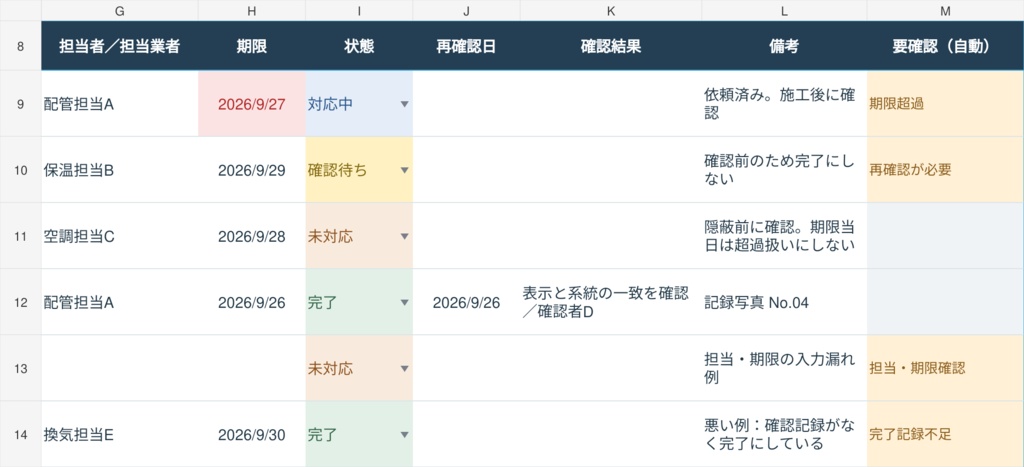Select column I header
Viewport: 1024px width, 467px height.
[359, 10]
